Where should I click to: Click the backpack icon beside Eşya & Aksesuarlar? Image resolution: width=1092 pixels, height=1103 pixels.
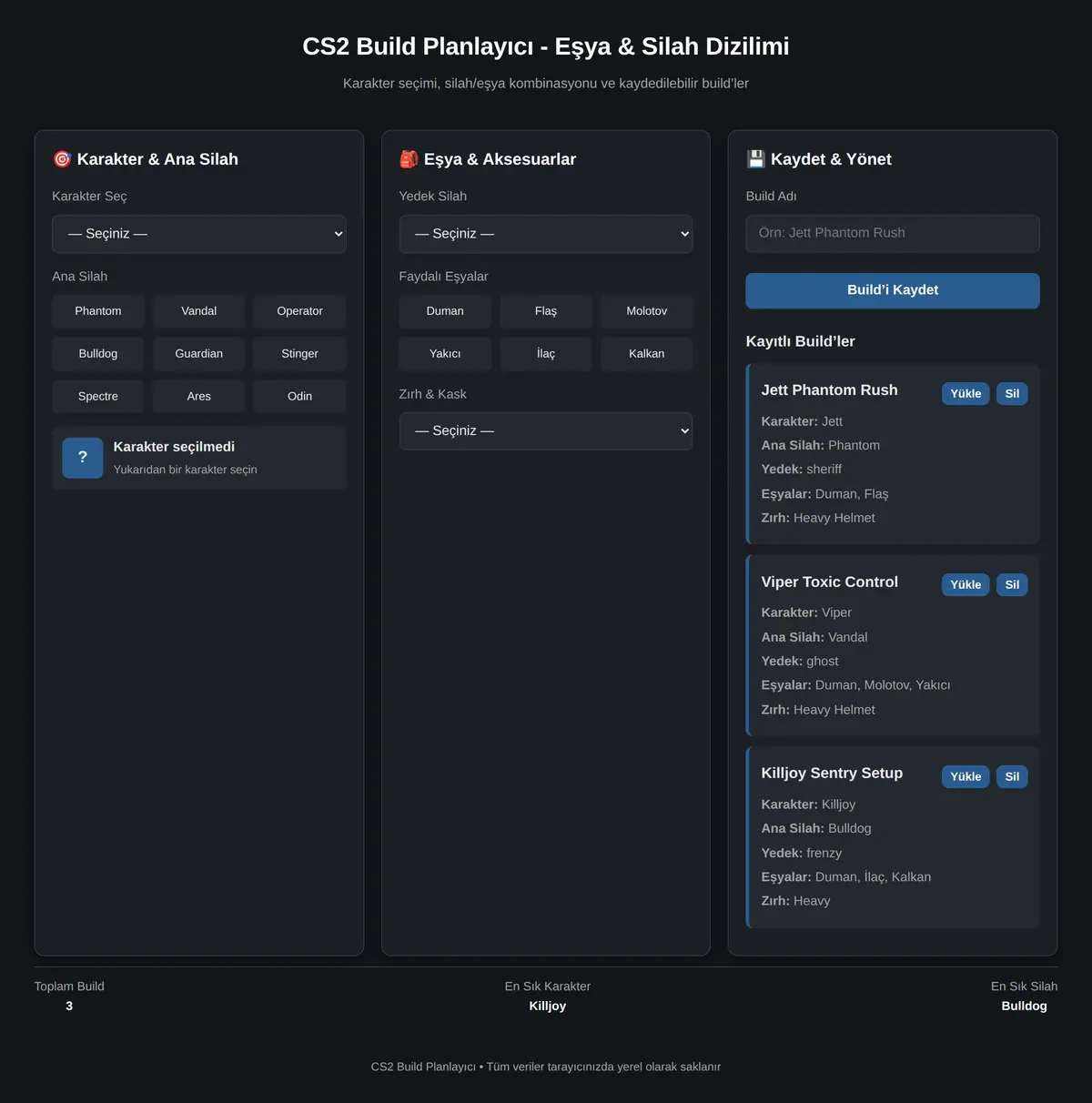click(x=409, y=159)
